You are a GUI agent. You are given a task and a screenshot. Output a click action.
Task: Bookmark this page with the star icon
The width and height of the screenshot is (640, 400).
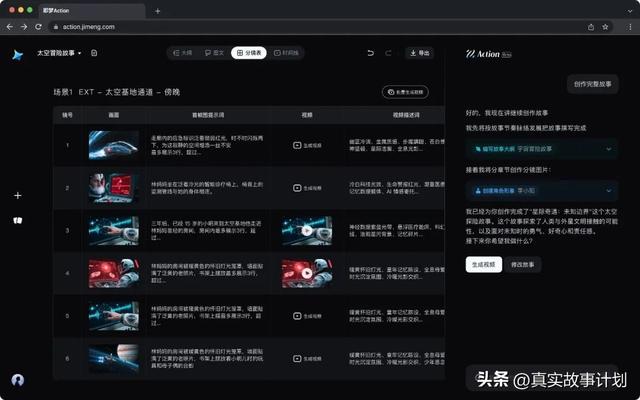(605, 27)
